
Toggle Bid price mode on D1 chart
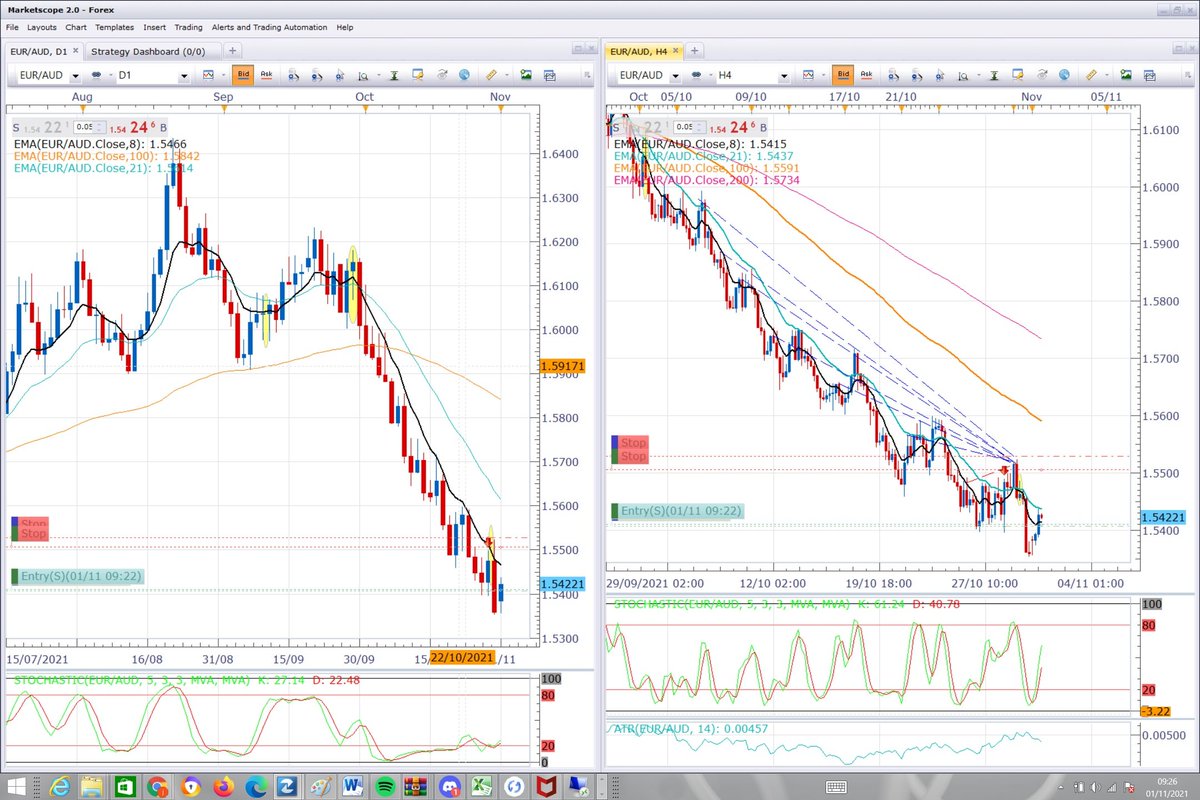[x=243, y=75]
